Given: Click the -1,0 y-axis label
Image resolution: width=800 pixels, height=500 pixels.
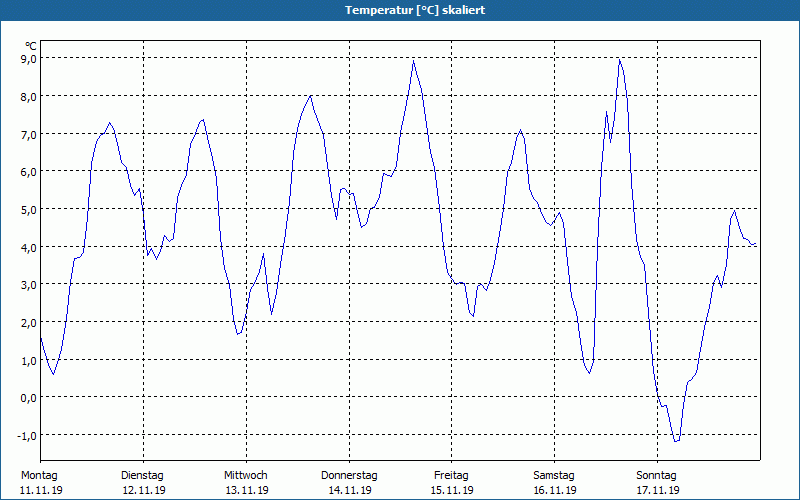Looking at the screenshot, I should click(x=27, y=435).
